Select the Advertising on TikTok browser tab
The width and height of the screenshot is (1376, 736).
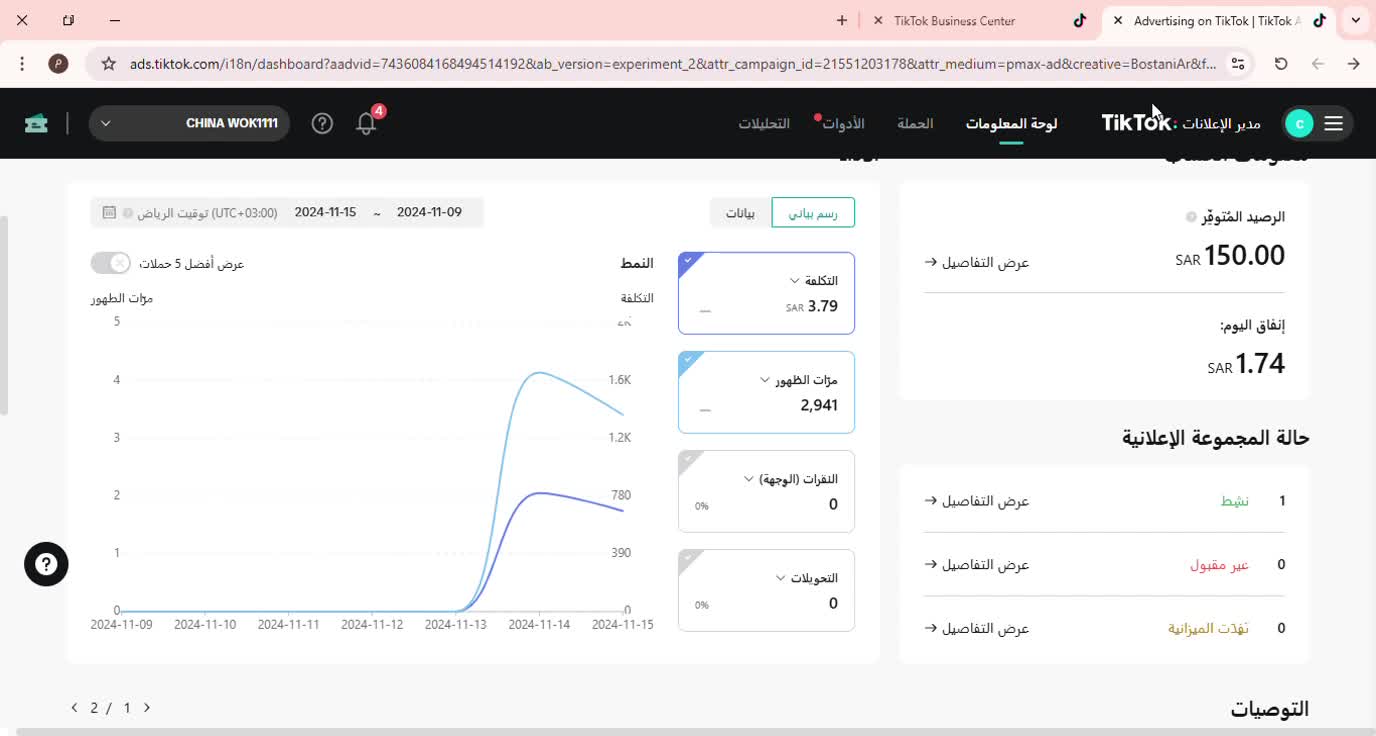pyautogui.click(x=1217, y=20)
